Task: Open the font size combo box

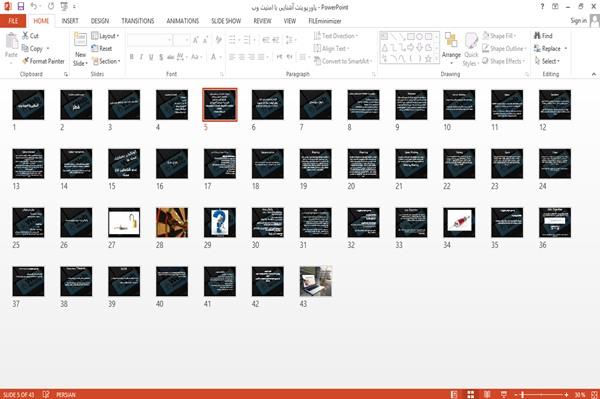Action: click(181, 40)
